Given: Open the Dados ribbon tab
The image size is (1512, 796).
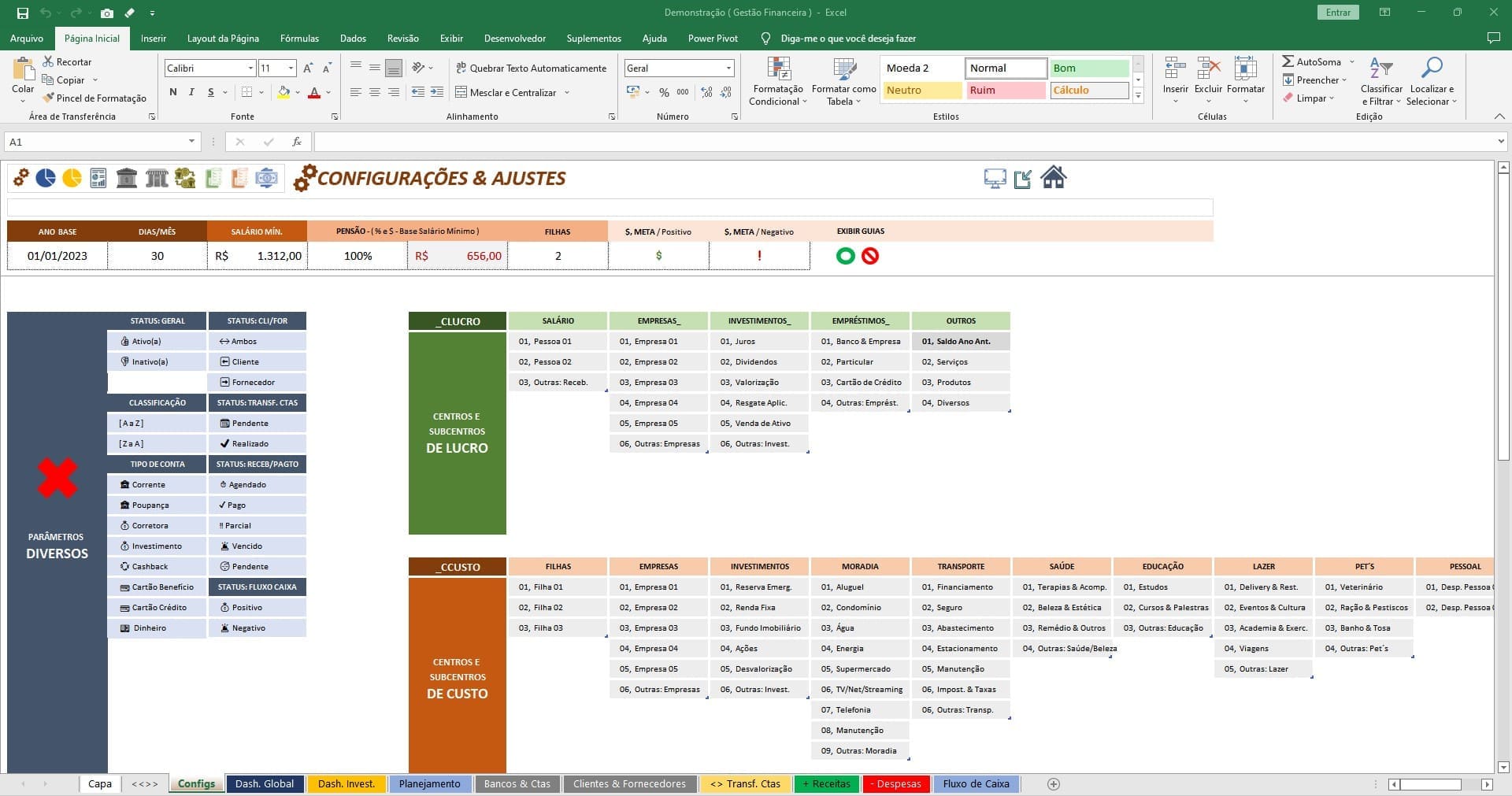Looking at the screenshot, I should [x=353, y=39].
